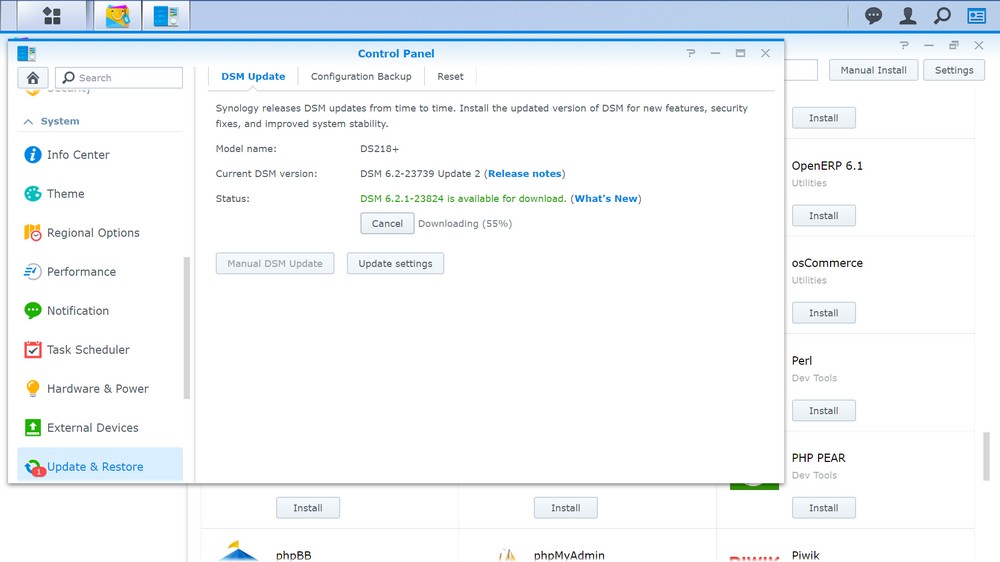The height and width of the screenshot is (562, 1000).
Task: Open Task Scheduler label
Action: (88, 350)
